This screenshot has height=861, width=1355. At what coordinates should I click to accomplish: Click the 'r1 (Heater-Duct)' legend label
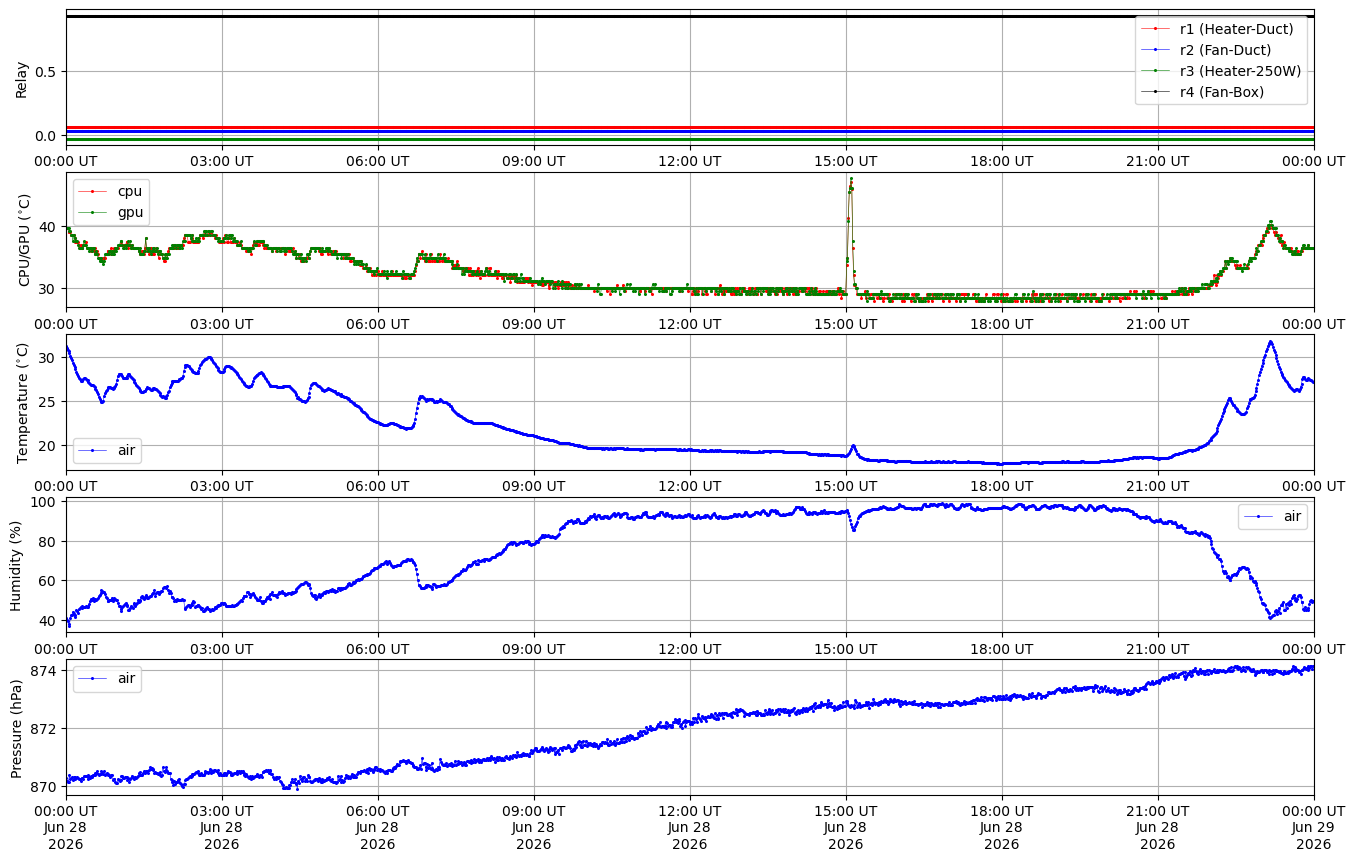1236,29
